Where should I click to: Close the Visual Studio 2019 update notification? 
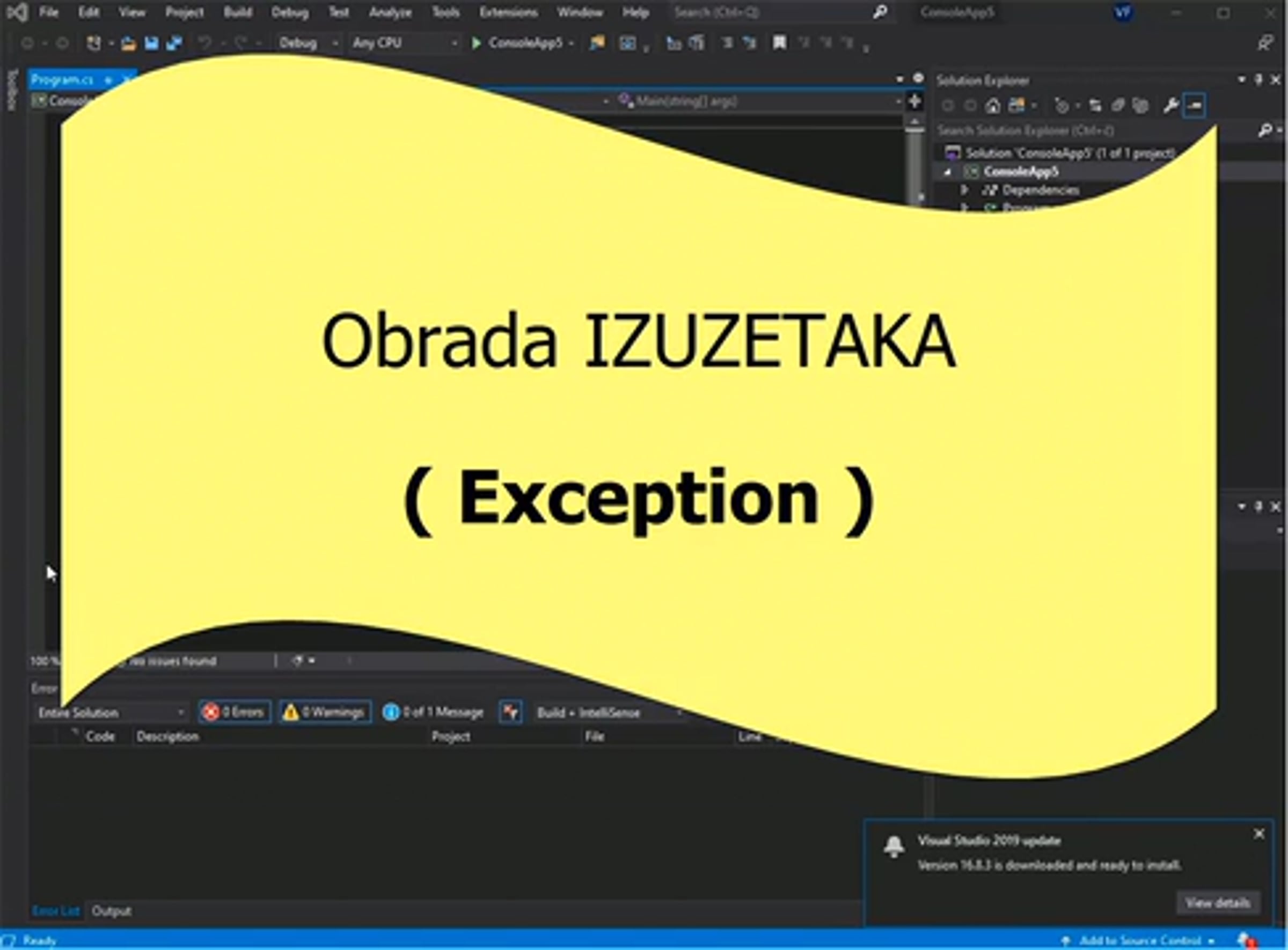[x=1258, y=833]
